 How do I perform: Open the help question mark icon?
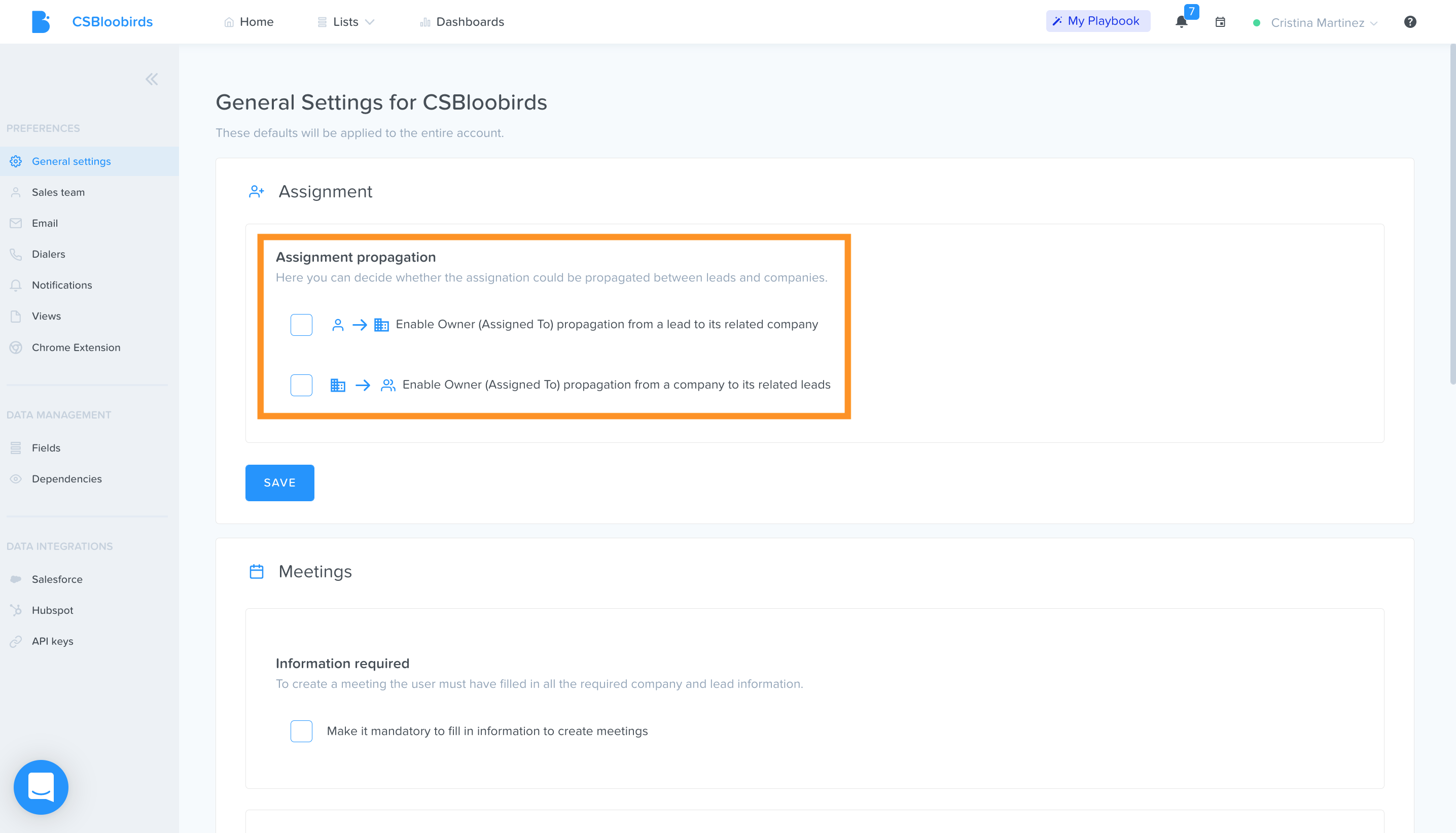pos(1410,22)
